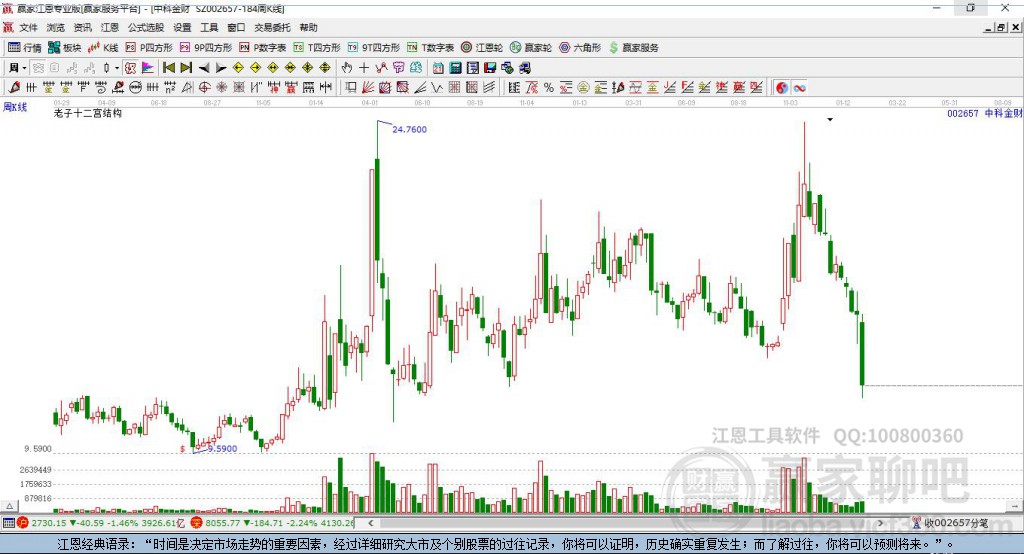Open the 赢家轮 wheel tool
This screenshot has width=1024, height=554.
(x=531, y=48)
